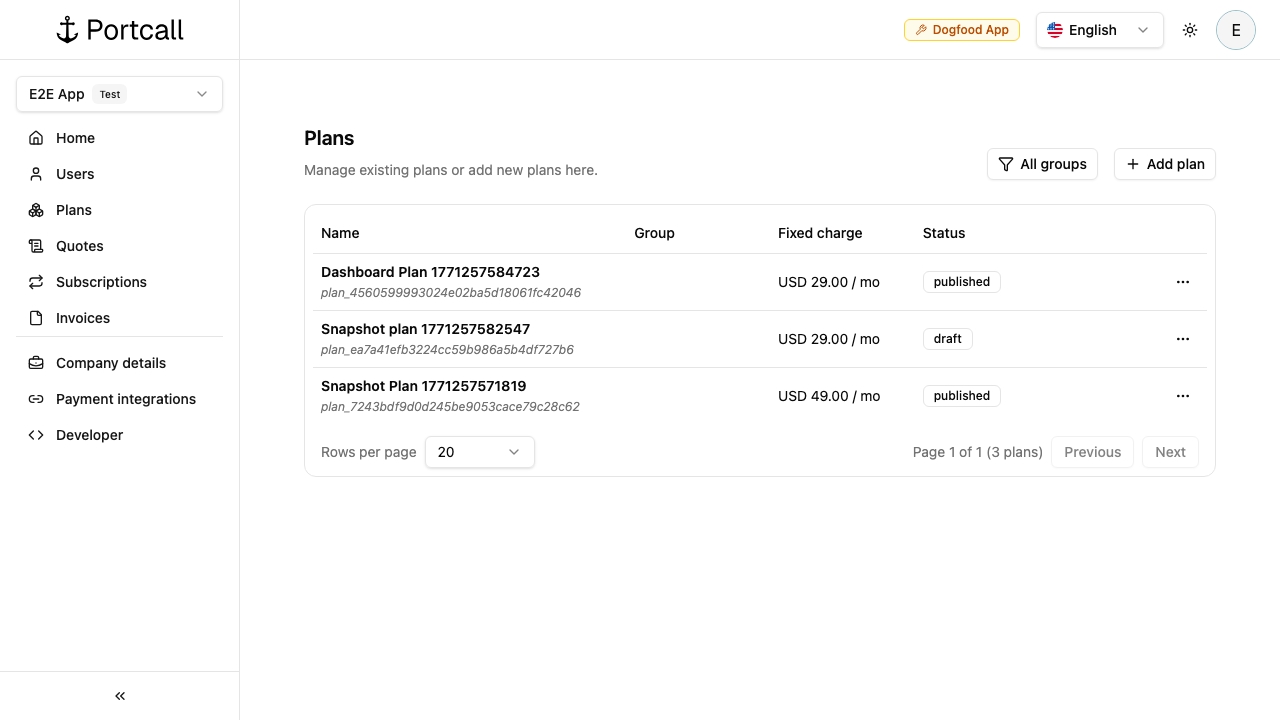This screenshot has width=1280, height=720.
Task: Click the Portcall anchor logo
Action: (68, 30)
